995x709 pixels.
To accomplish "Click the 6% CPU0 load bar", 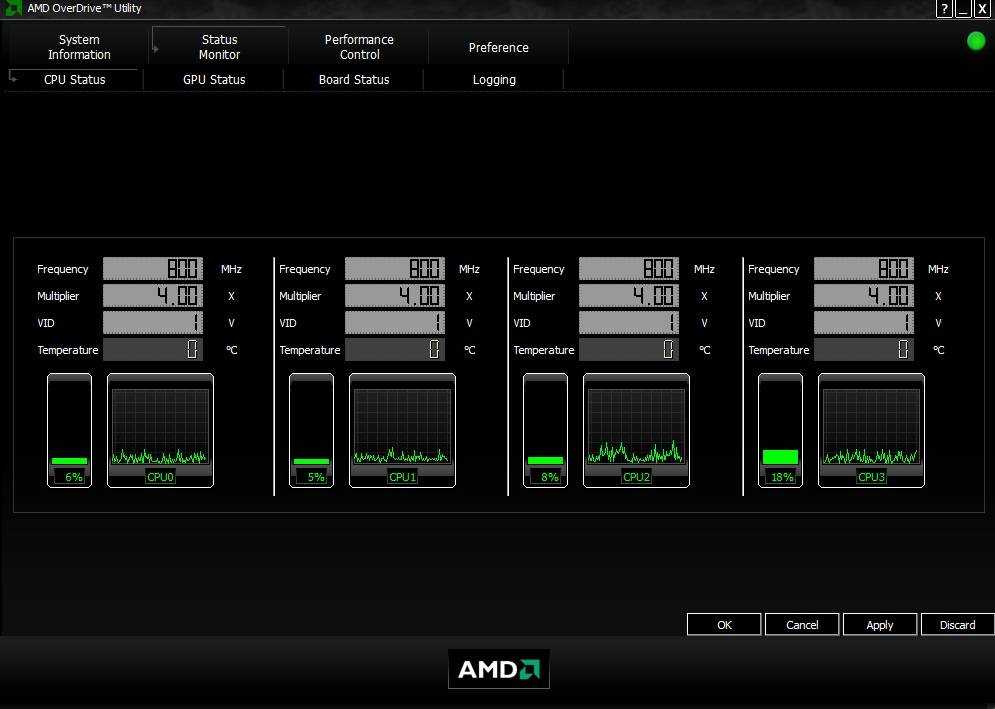I will (69, 430).
